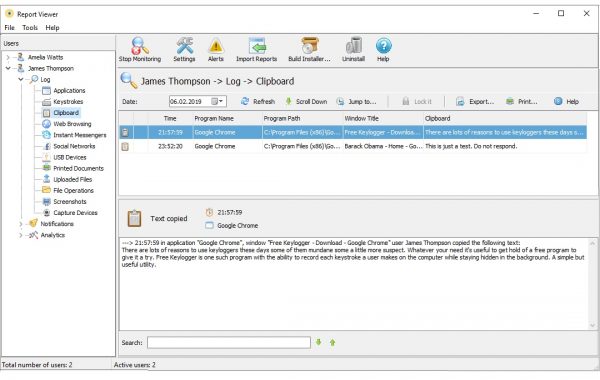Click Scroll Down in log toolbar
Image resolution: width=600 pixels, height=380 pixels.
(306, 101)
